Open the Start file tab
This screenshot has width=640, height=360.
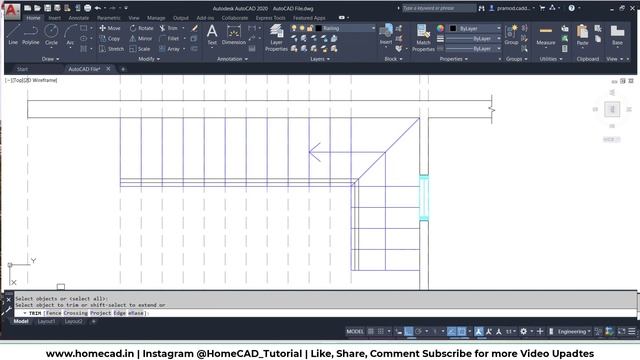coord(22,69)
